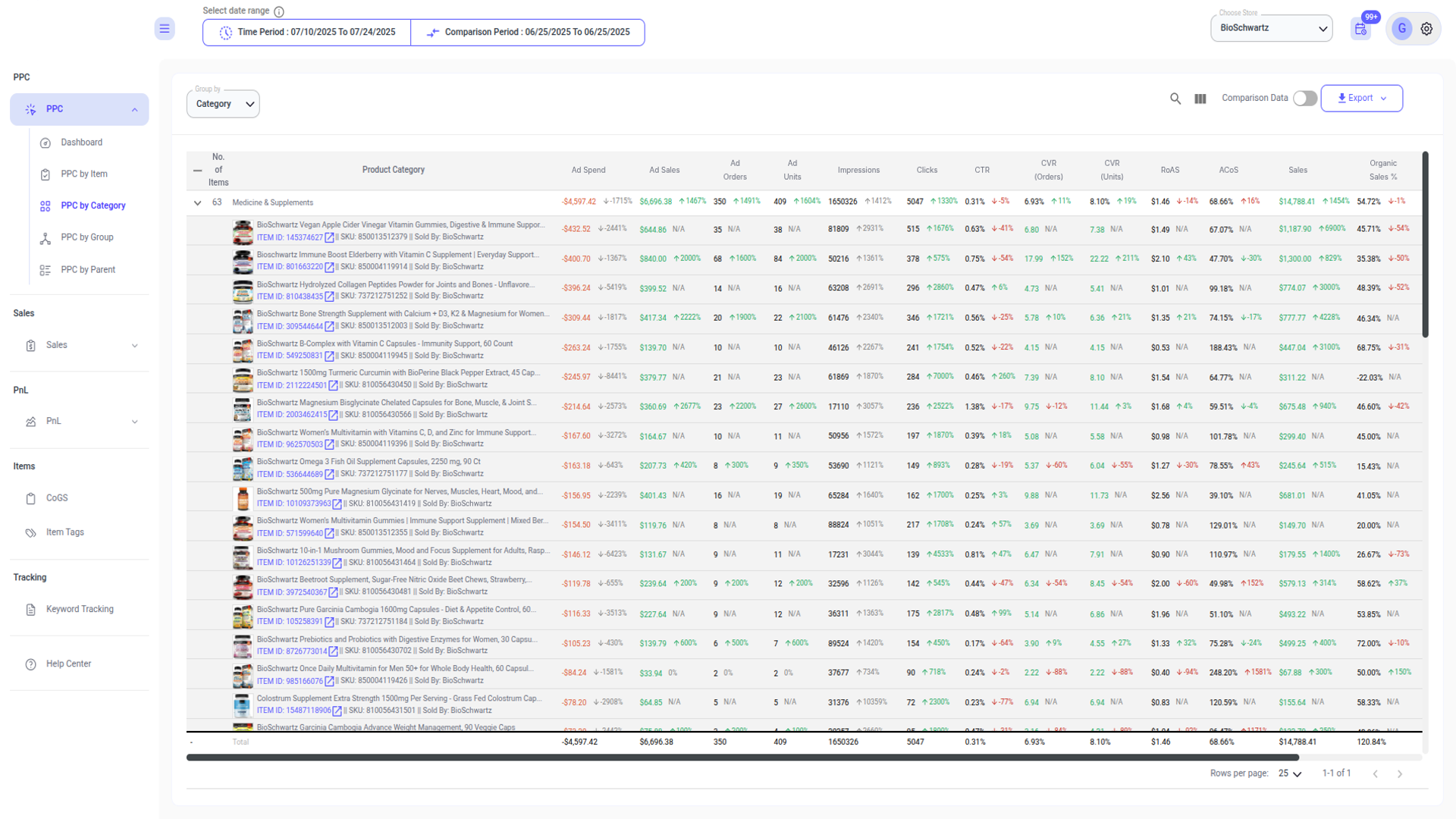
Task: Toggle the Comparison Data switch
Action: [x=1305, y=99]
